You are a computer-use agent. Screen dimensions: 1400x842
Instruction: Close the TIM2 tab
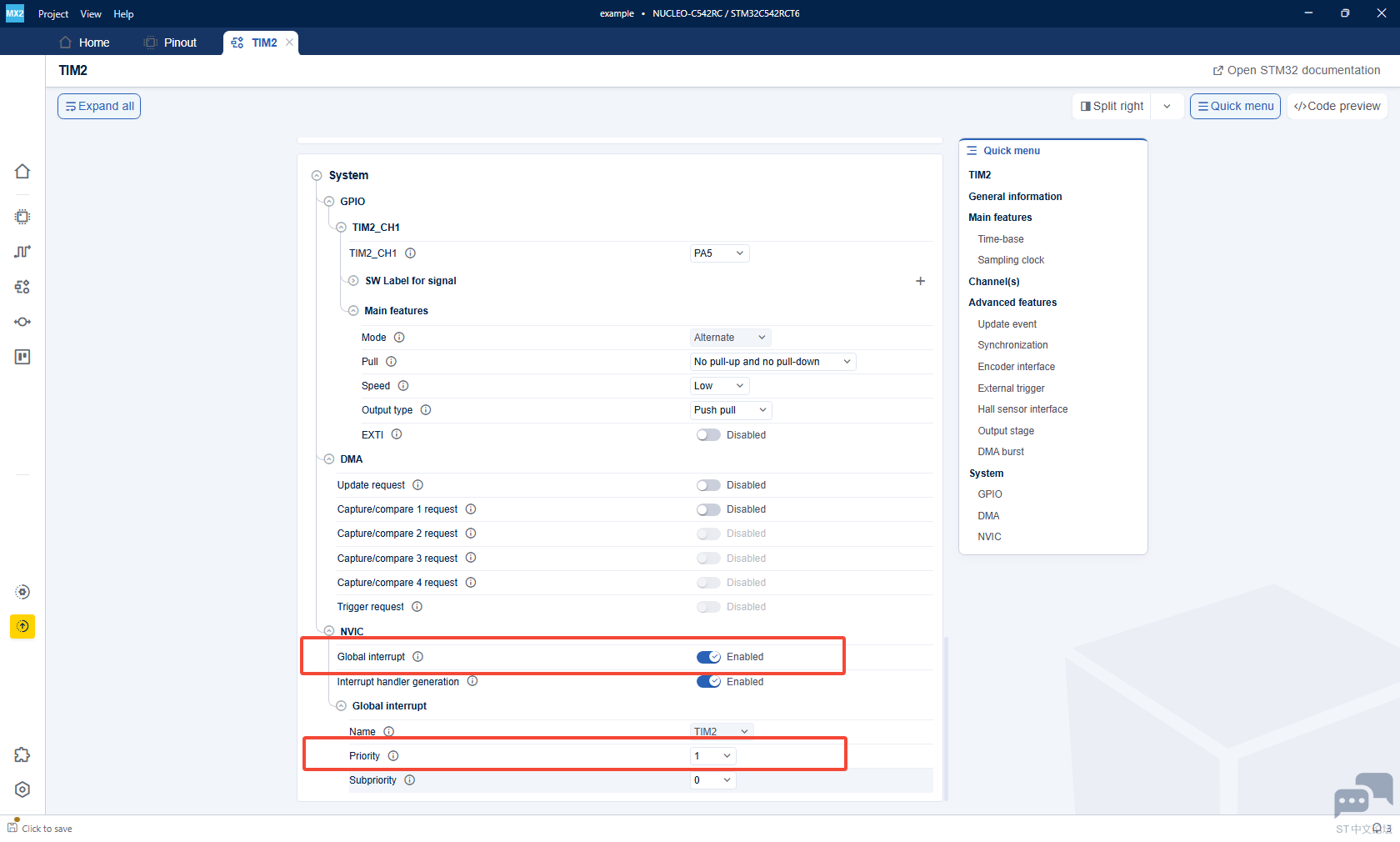(x=289, y=43)
